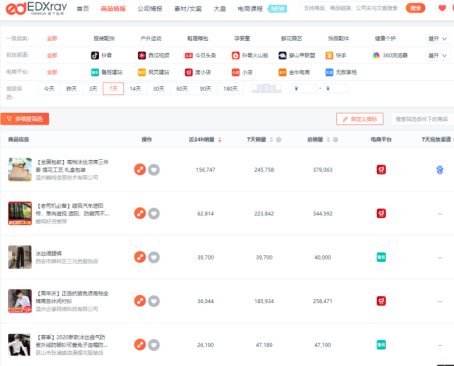The height and width of the screenshot is (366, 454).
Task: Filter by the 金牛电商 platform icon
Action: 283,72
